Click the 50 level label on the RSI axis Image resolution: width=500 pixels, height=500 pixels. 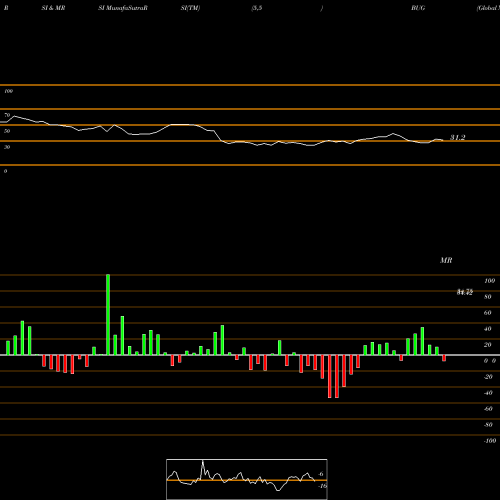coord(7,131)
